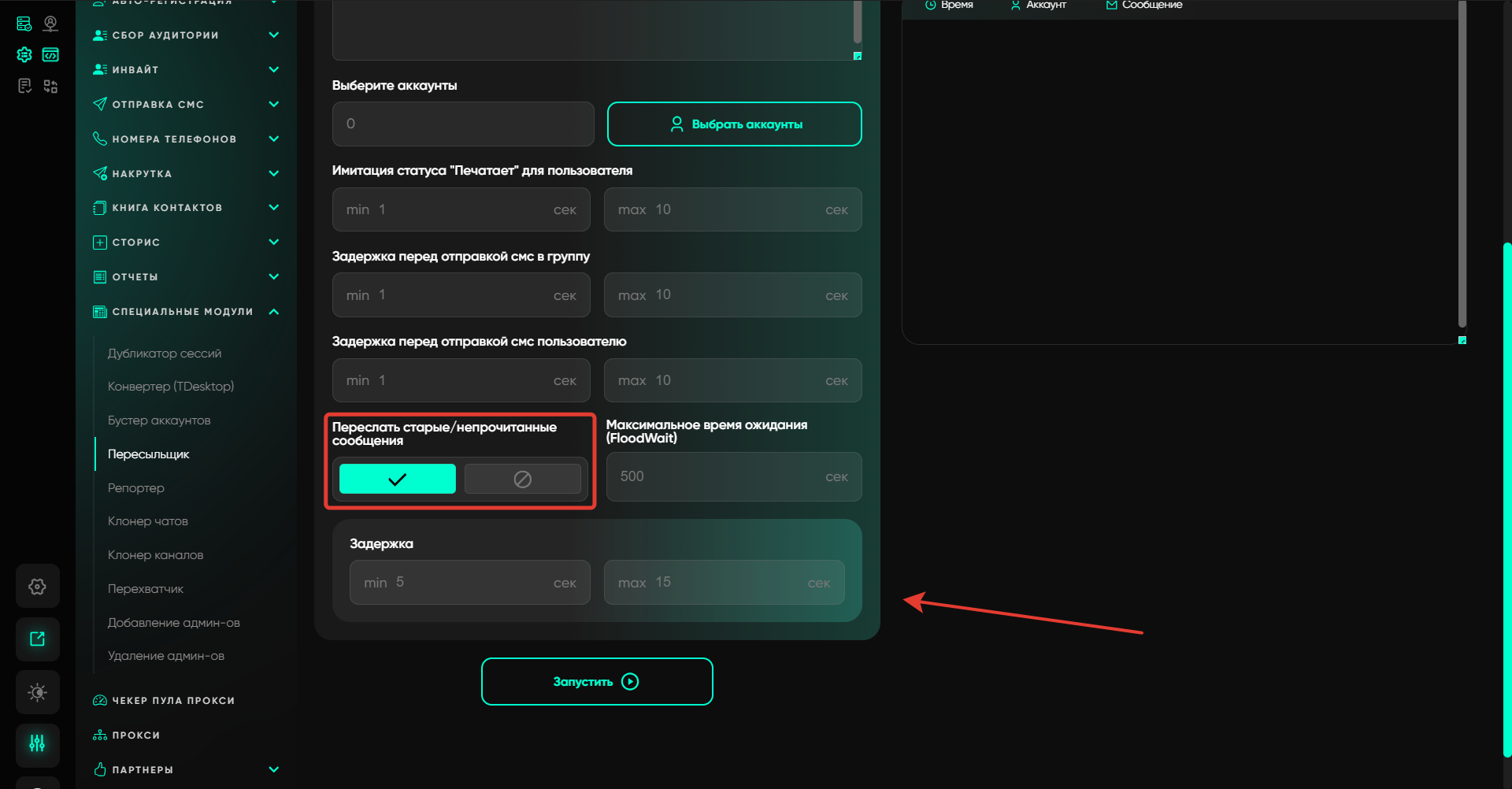Expand the Партнеры menu section
The width and height of the screenshot is (1512, 789).
coord(274,769)
